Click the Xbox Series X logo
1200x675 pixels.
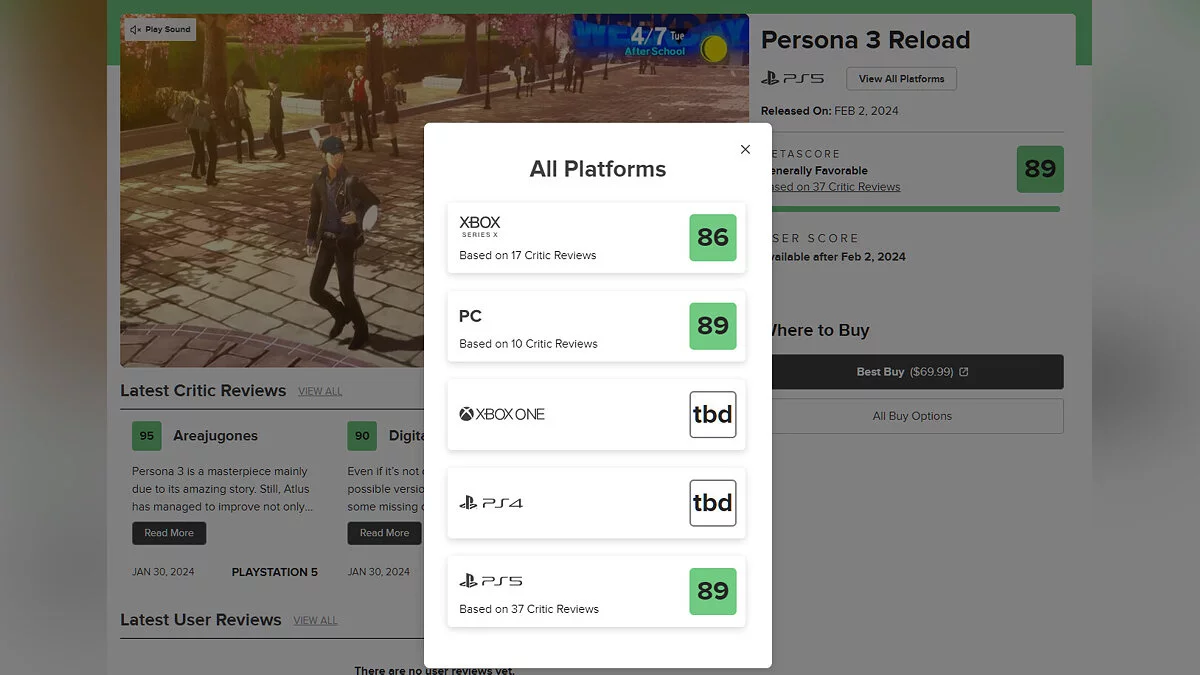tap(480, 227)
